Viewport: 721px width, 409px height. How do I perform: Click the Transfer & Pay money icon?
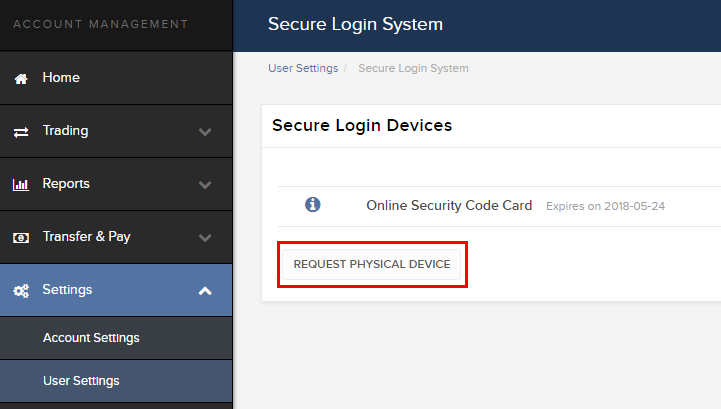click(x=21, y=238)
